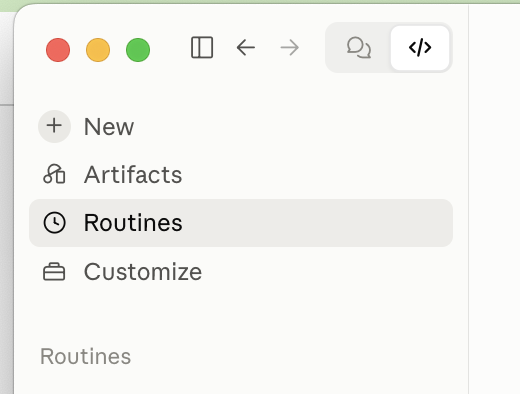Click the gray Routines section heading
The width and height of the screenshot is (520, 394).
tap(86, 356)
